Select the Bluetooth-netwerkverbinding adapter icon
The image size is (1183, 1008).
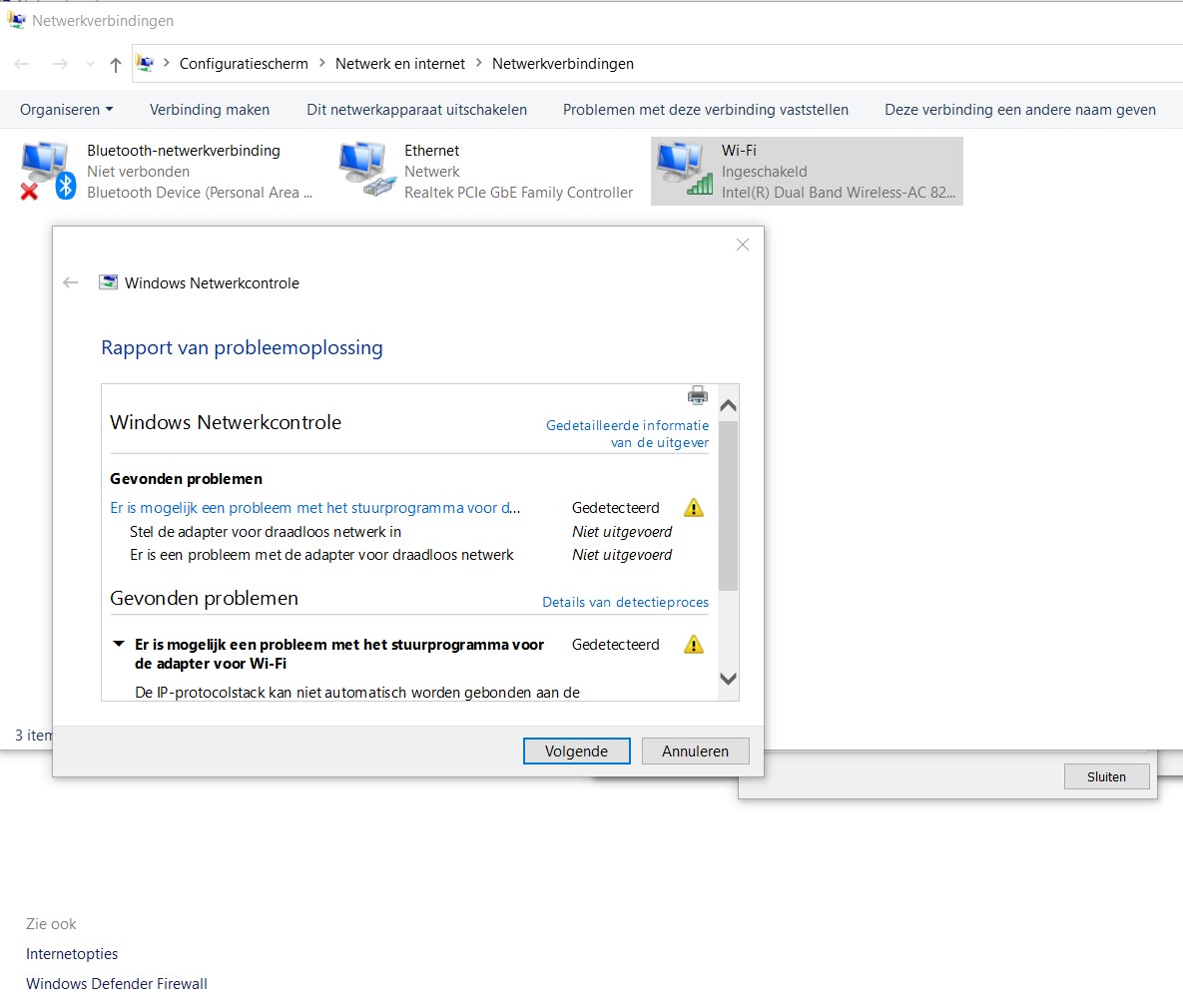pos(48,171)
